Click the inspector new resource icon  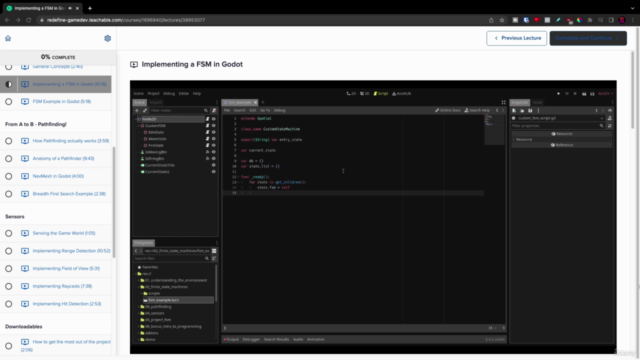[x=514, y=111]
